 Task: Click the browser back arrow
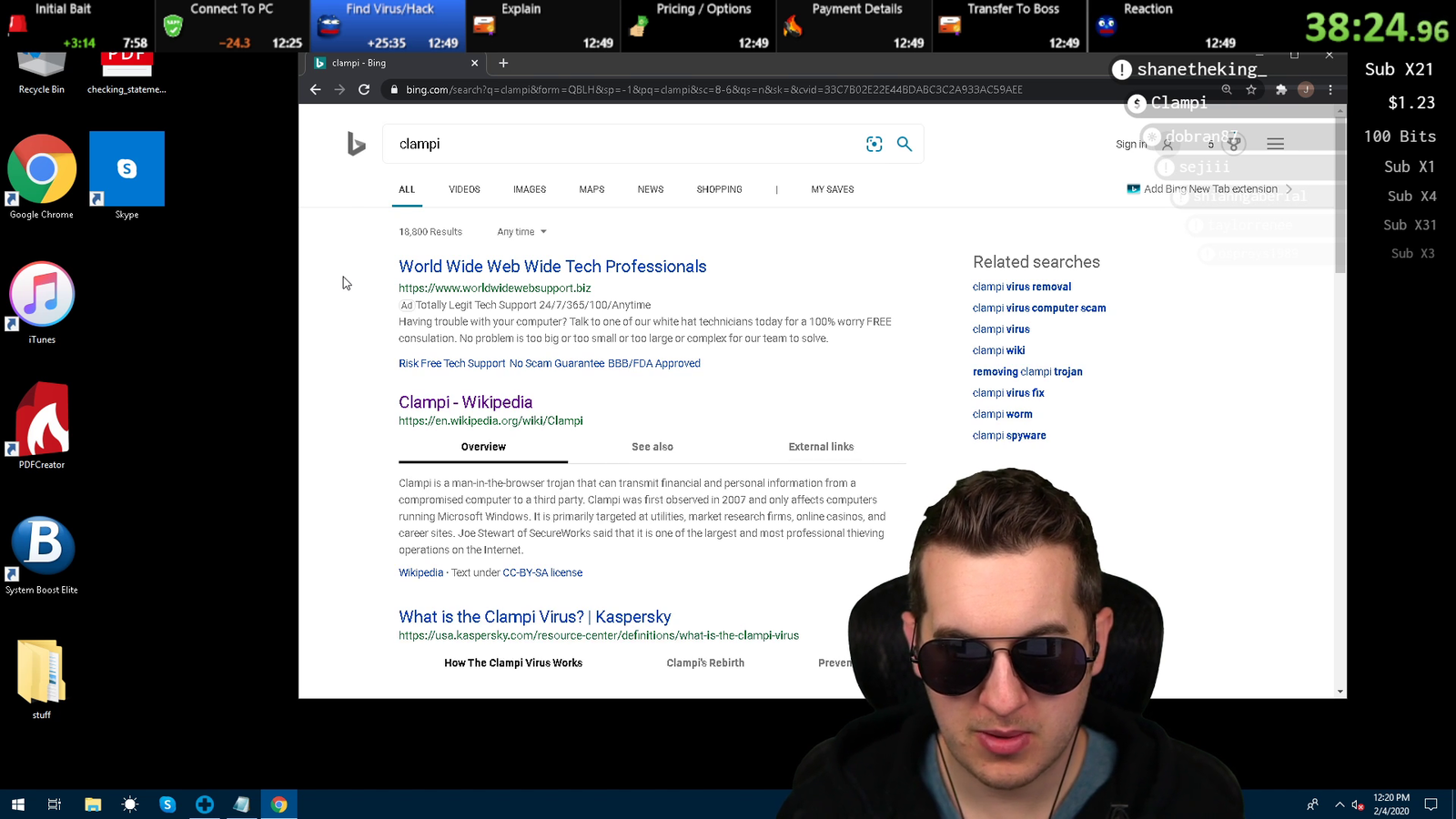click(x=315, y=89)
